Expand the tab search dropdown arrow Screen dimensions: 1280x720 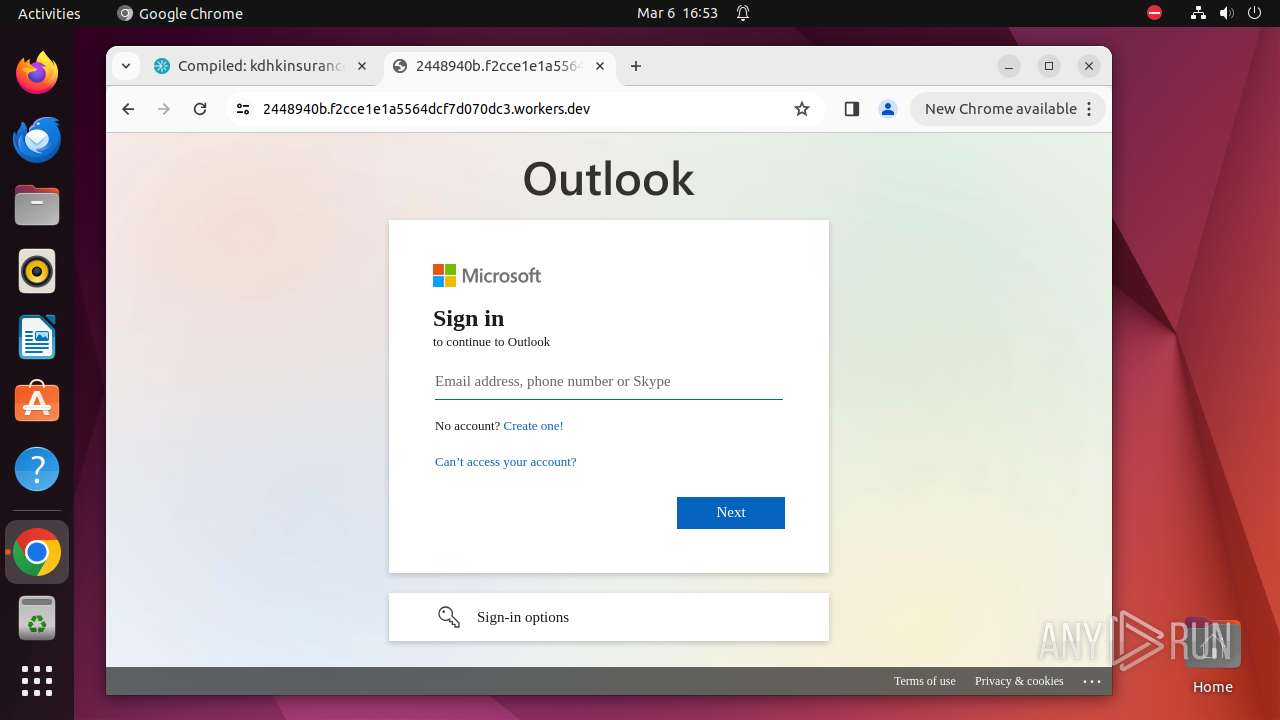pyautogui.click(x=125, y=66)
